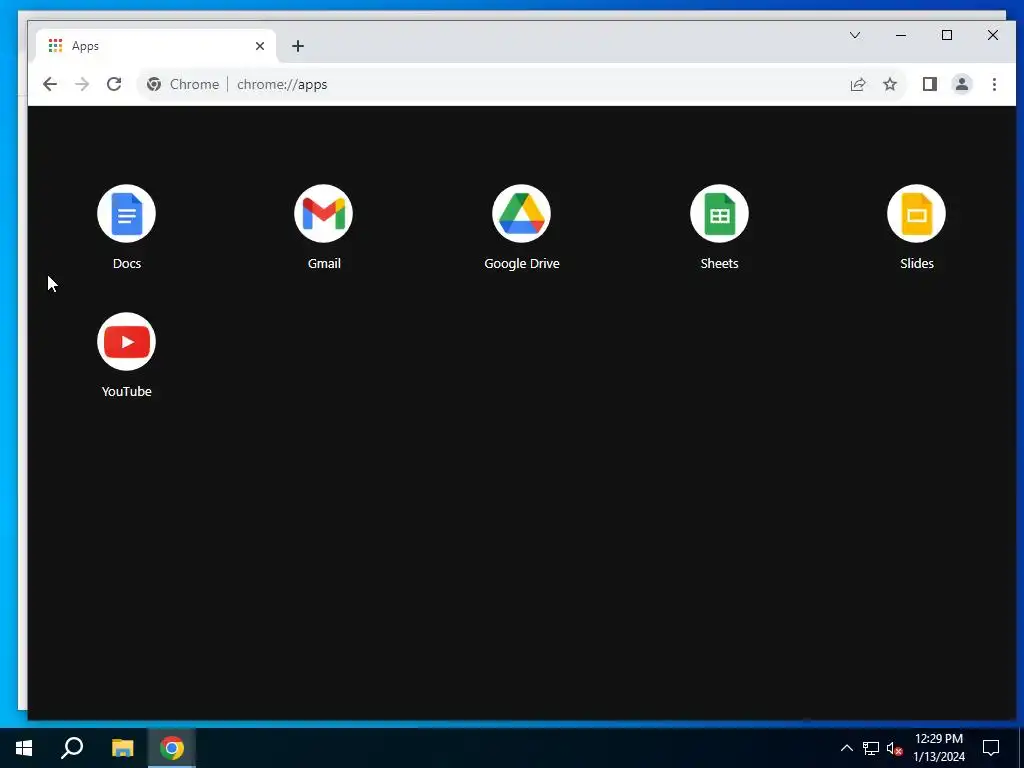
Task: Open the notification center
Action: point(991,748)
